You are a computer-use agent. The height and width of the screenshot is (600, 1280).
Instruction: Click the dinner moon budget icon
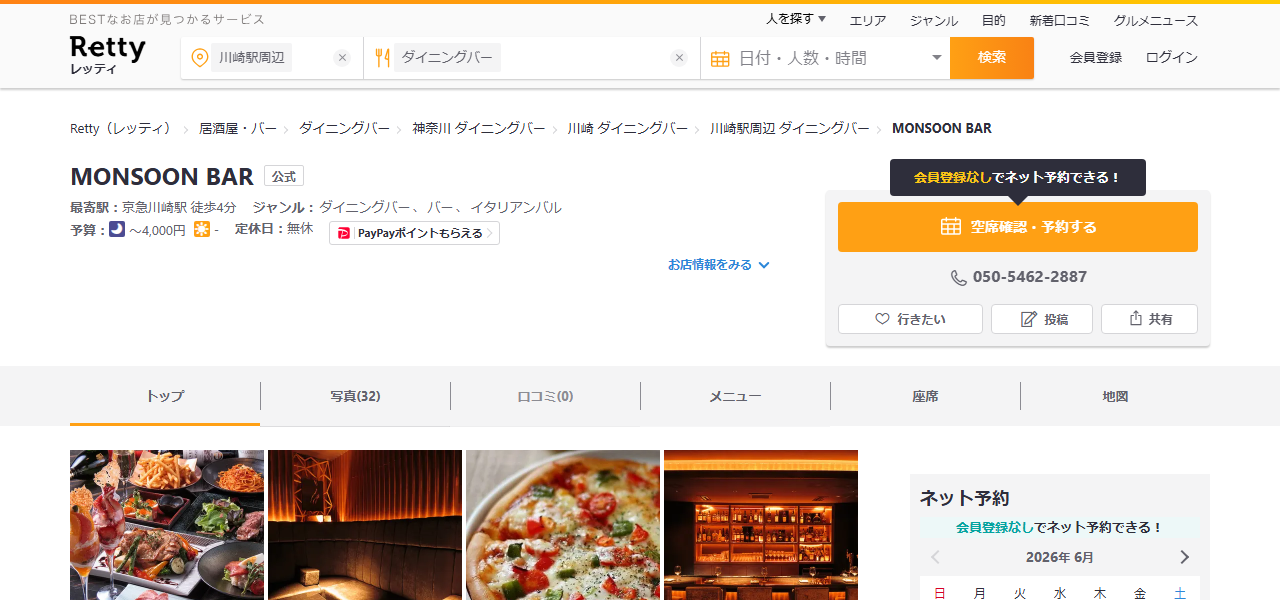[117, 230]
